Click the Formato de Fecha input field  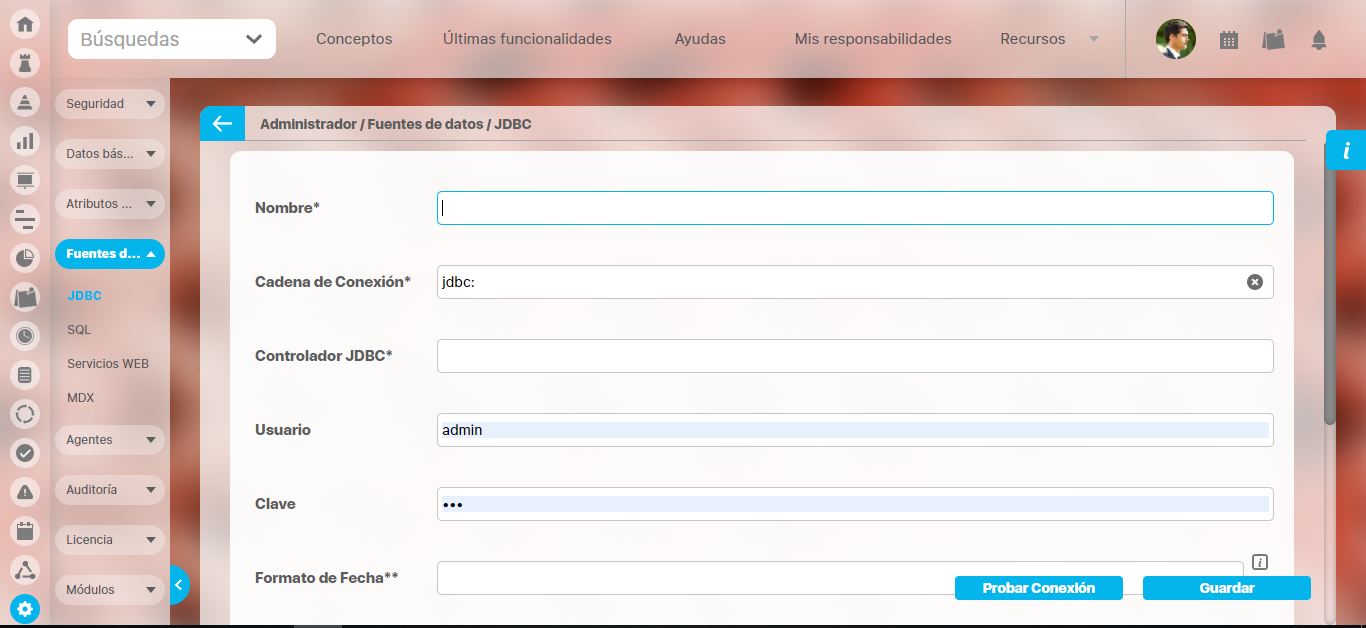coord(840,578)
